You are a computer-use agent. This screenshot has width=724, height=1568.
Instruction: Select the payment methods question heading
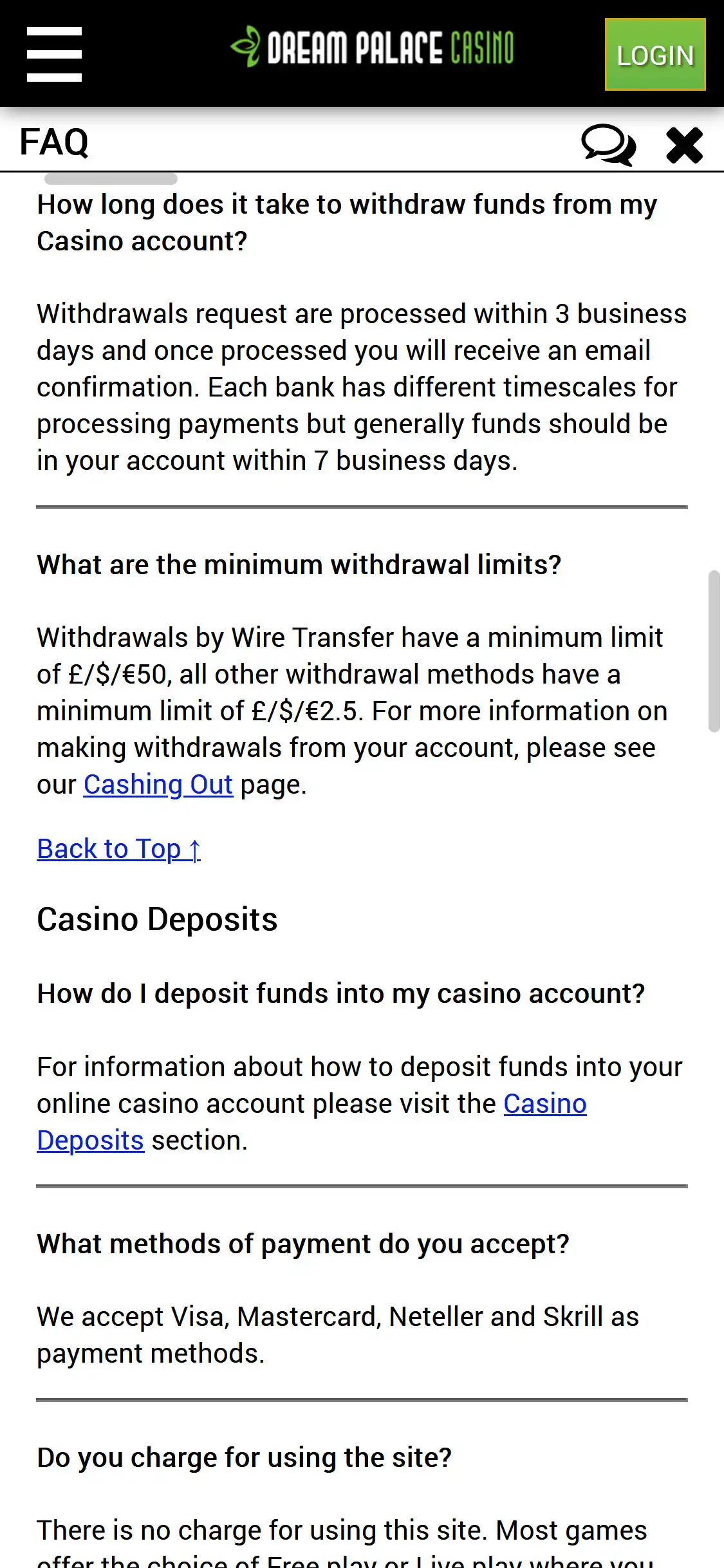(x=302, y=1244)
